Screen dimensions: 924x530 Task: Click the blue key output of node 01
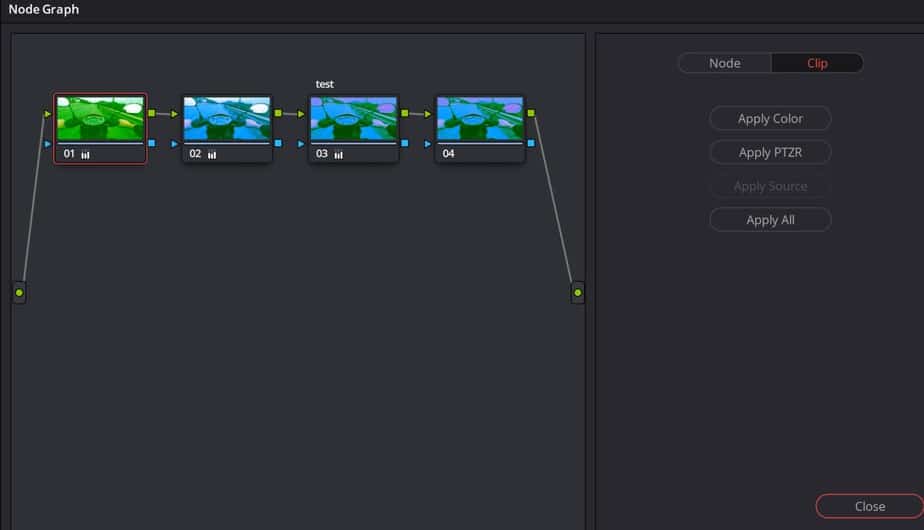(151, 143)
